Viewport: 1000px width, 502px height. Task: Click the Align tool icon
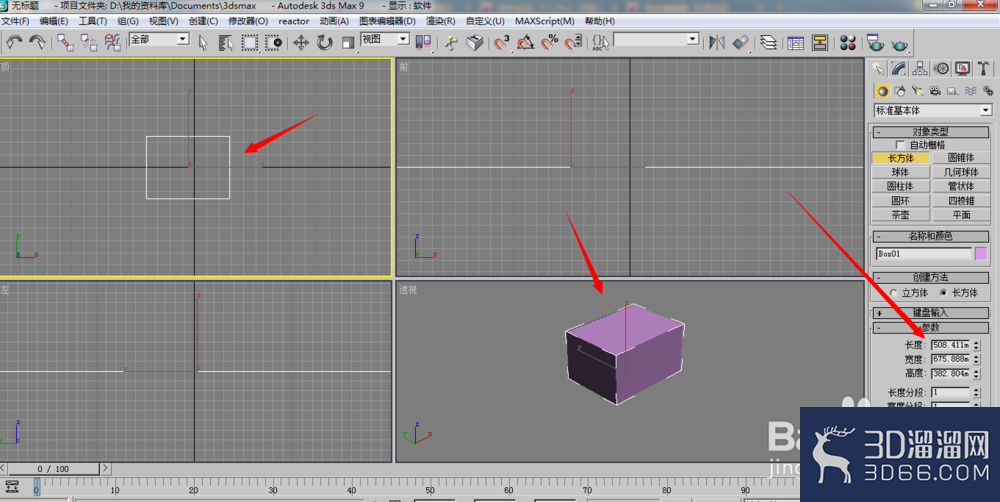[740, 43]
